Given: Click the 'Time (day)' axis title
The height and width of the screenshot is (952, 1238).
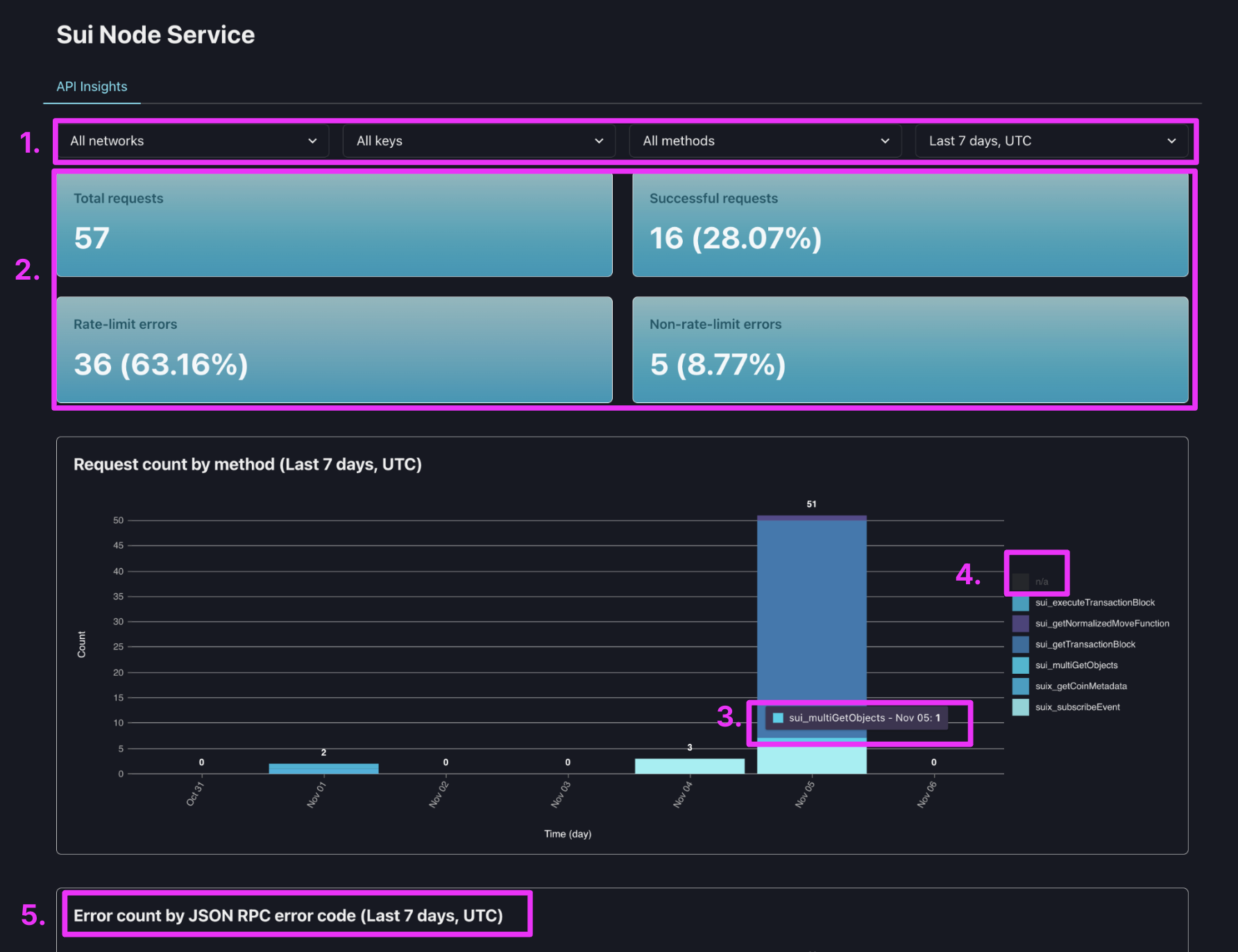Looking at the screenshot, I should tap(568, 834).
